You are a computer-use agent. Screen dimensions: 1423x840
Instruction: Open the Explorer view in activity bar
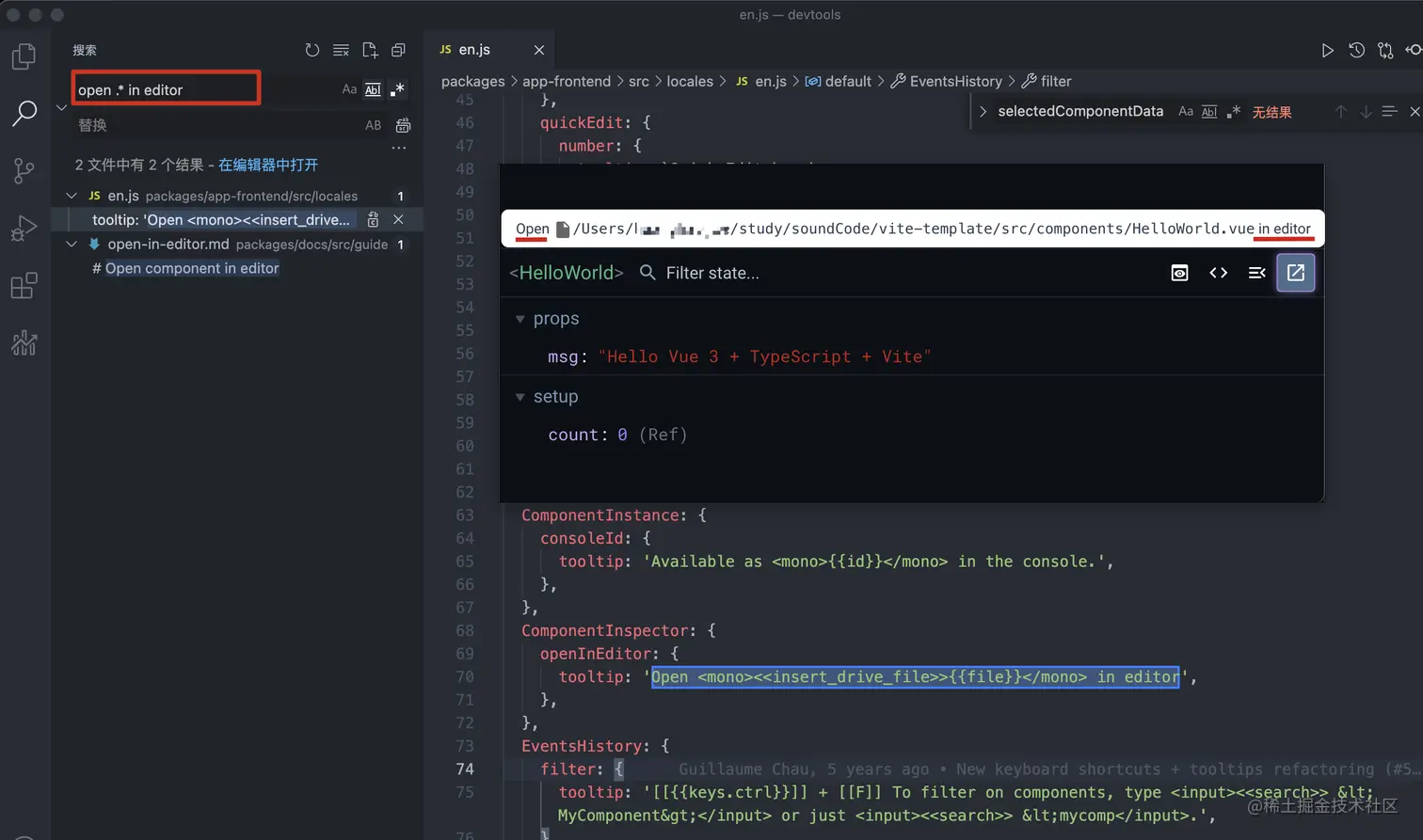pos(24,56)
